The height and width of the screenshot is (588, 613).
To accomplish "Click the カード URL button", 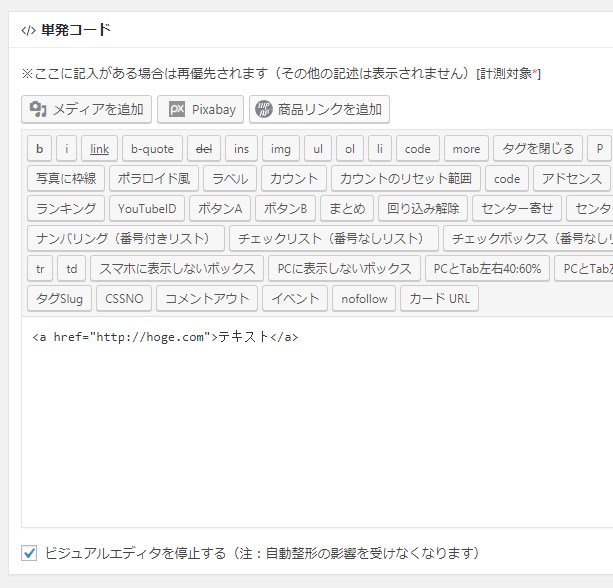I will coord(439,298).
